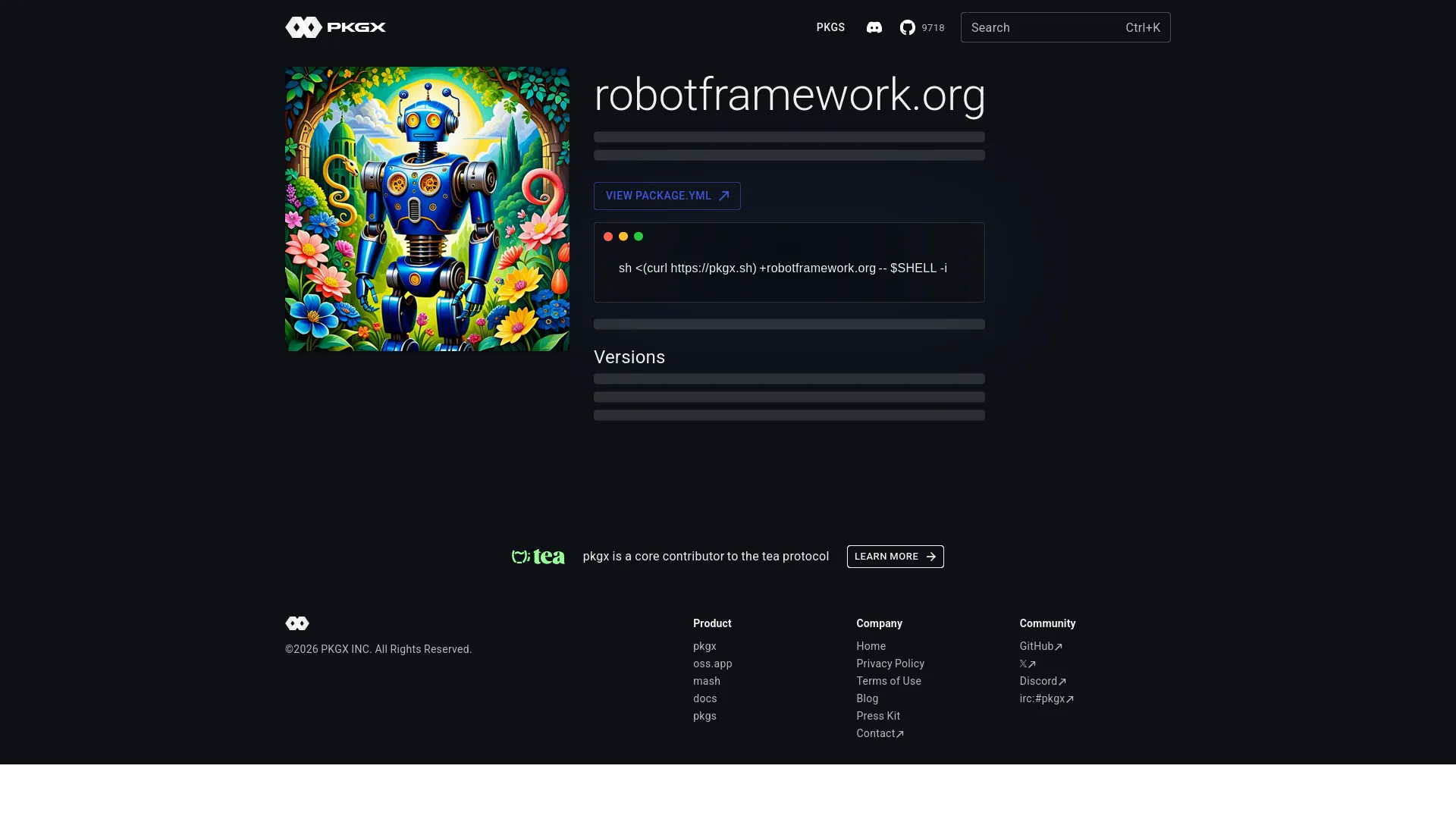Open Terms of Use link

coord(889,681)
